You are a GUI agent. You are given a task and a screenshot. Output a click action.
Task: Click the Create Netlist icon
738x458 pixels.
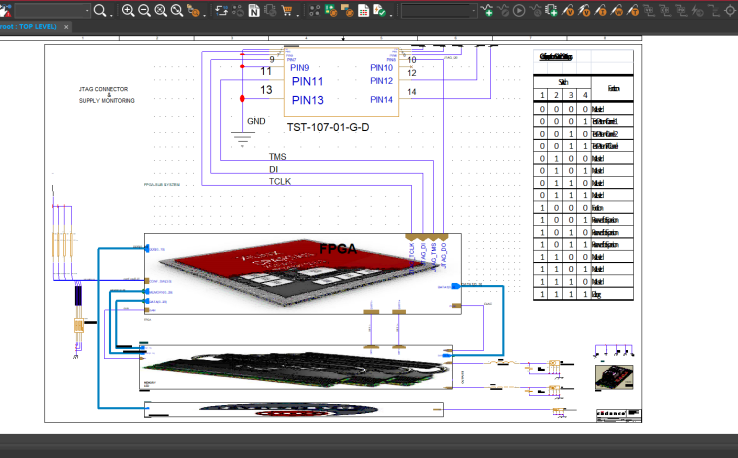click(254, 10)
